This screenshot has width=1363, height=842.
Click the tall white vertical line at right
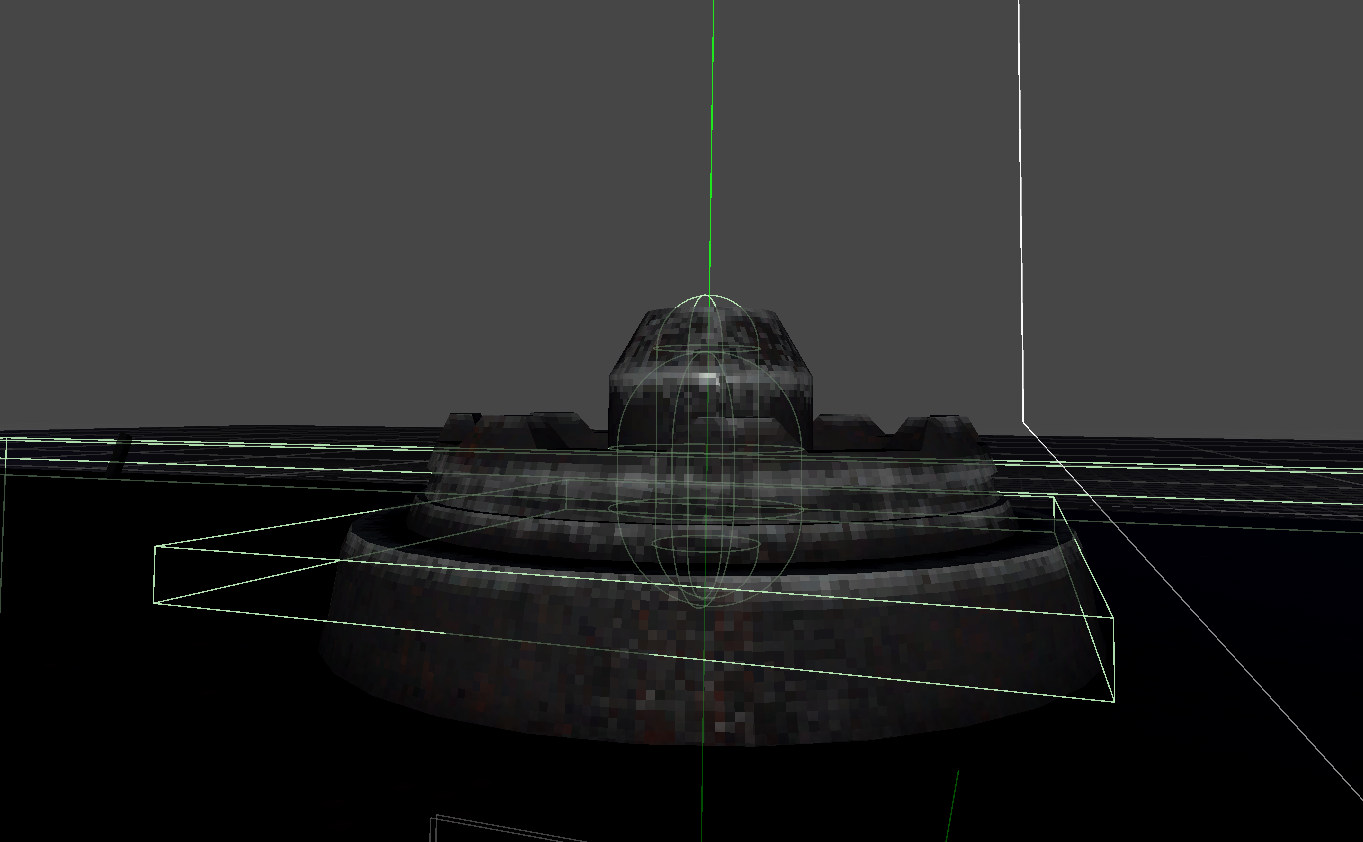[1021, 210]
